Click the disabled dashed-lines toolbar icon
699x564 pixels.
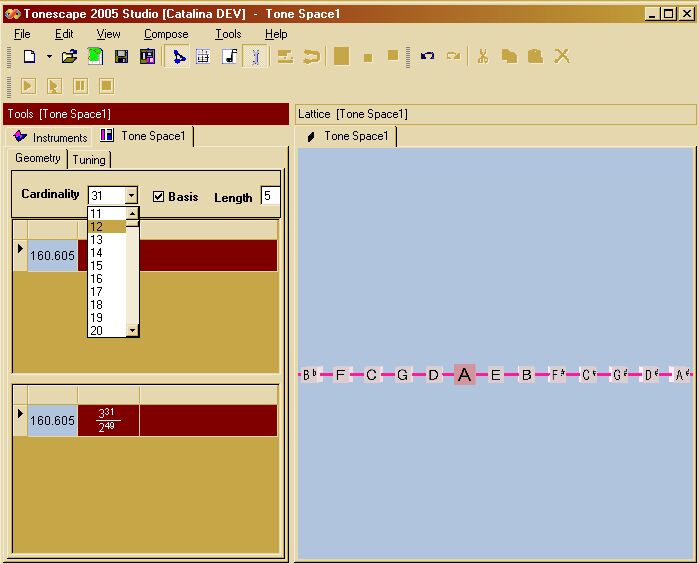pos(285,57)
